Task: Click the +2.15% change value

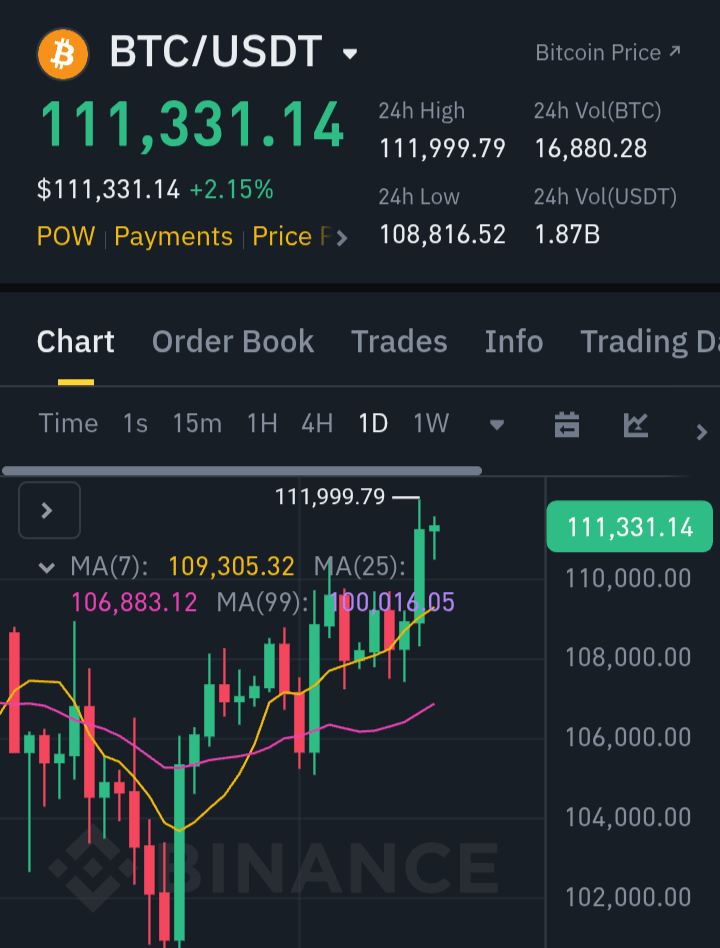Action: coord(232,190)
